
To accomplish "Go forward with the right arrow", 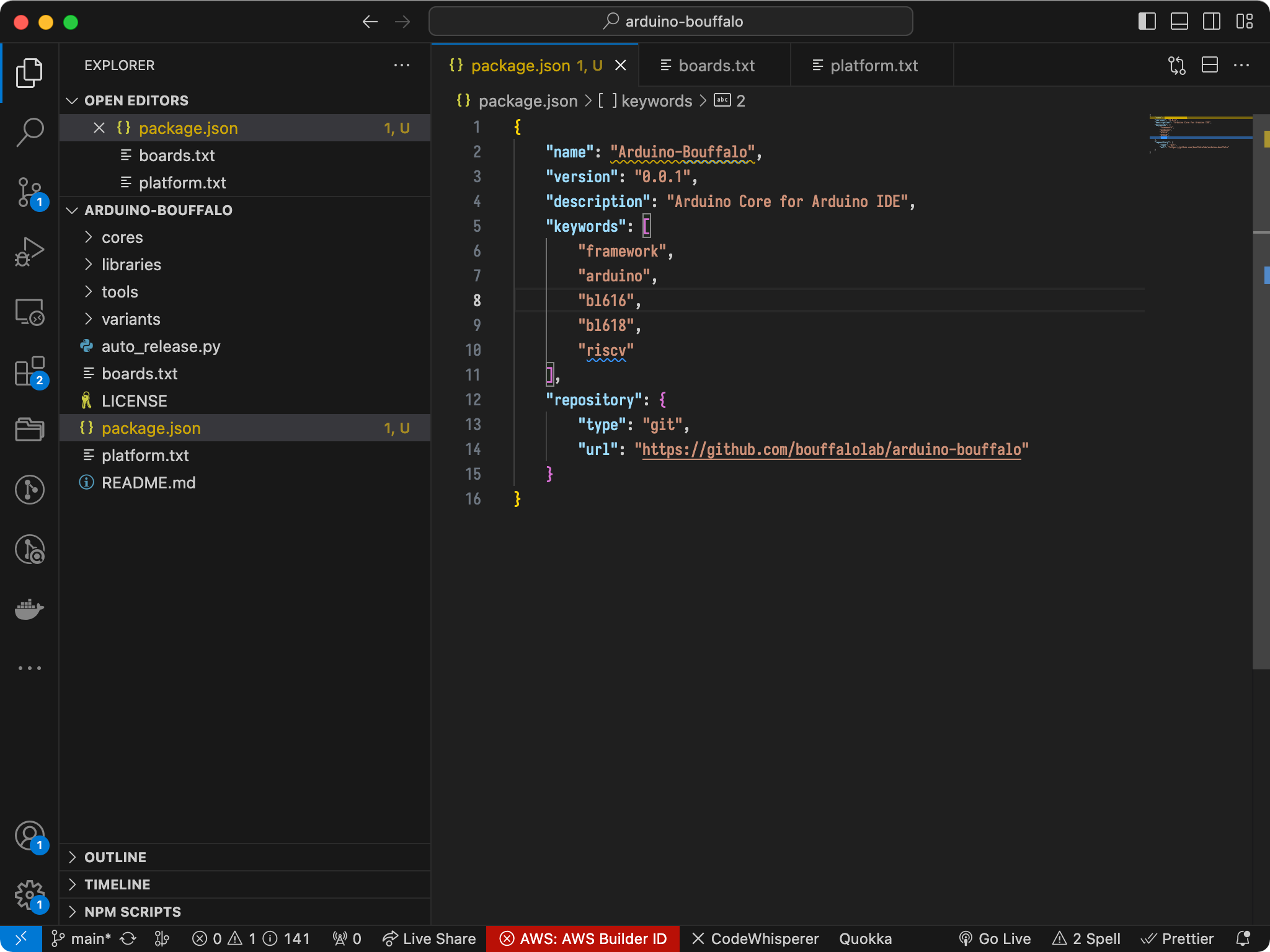I will coord(402,22).
